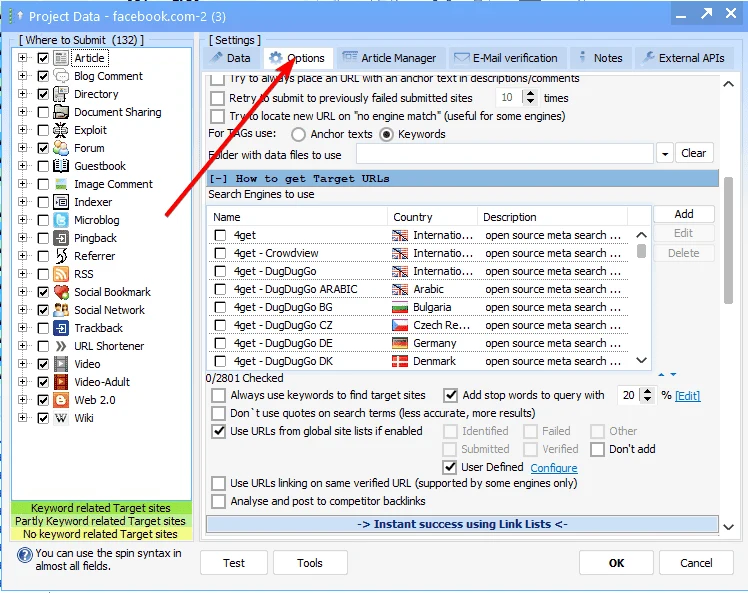The width and height of the screenshot is (748, 593).
Task: Click the Denmark flag in DugDugGo DK row
Action: [x=400, y=362]
